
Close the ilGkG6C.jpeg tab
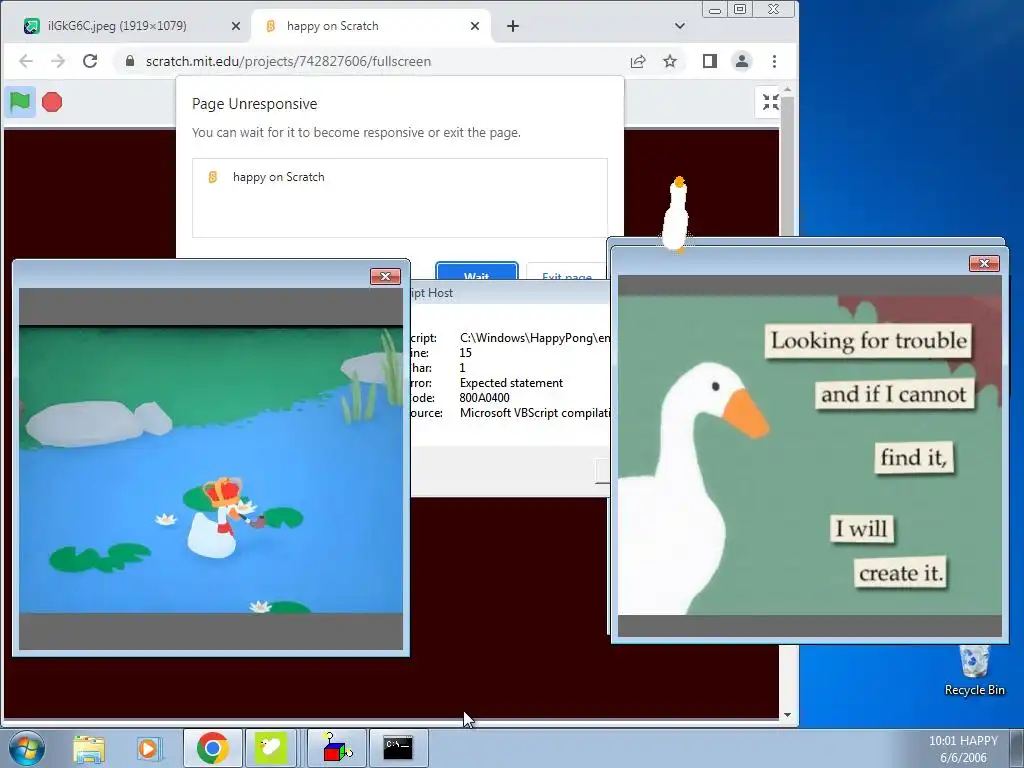click(x=236, y=26)
